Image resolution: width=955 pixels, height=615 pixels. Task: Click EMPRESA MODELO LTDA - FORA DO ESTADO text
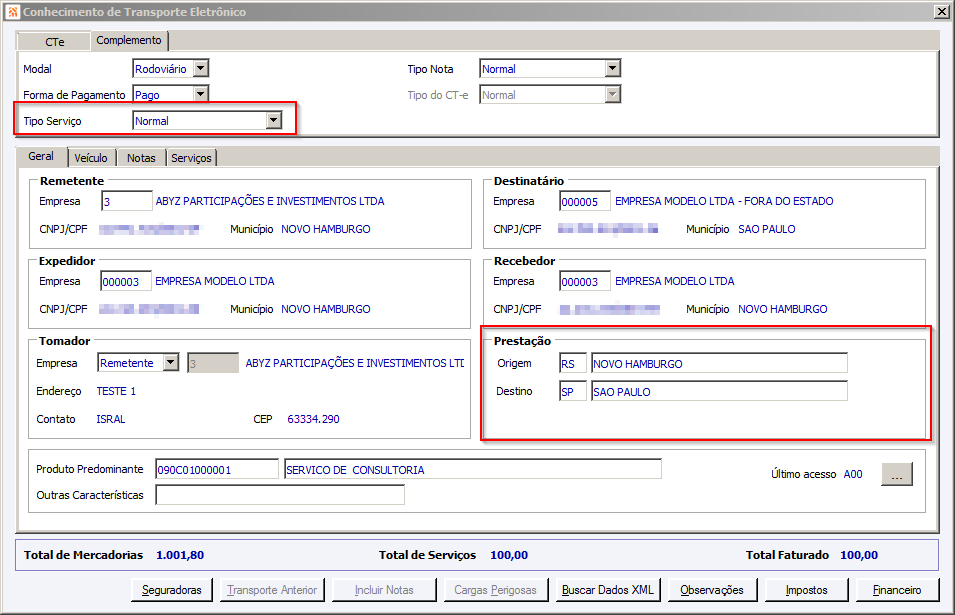(724, 201)
